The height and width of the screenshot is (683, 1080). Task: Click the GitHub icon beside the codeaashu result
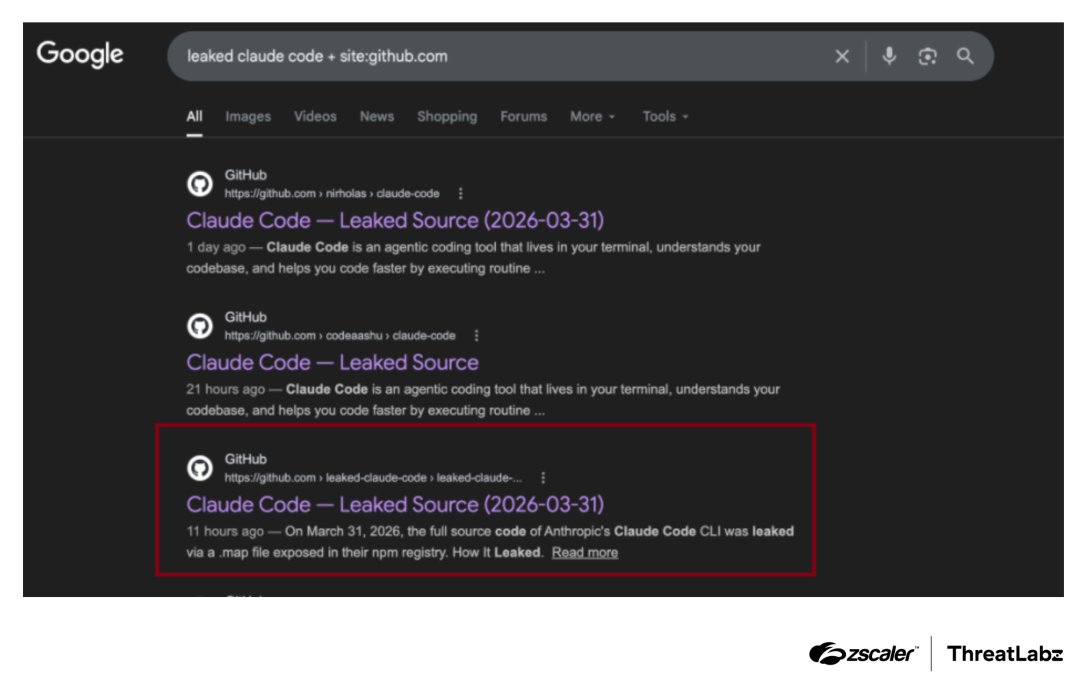200,327
